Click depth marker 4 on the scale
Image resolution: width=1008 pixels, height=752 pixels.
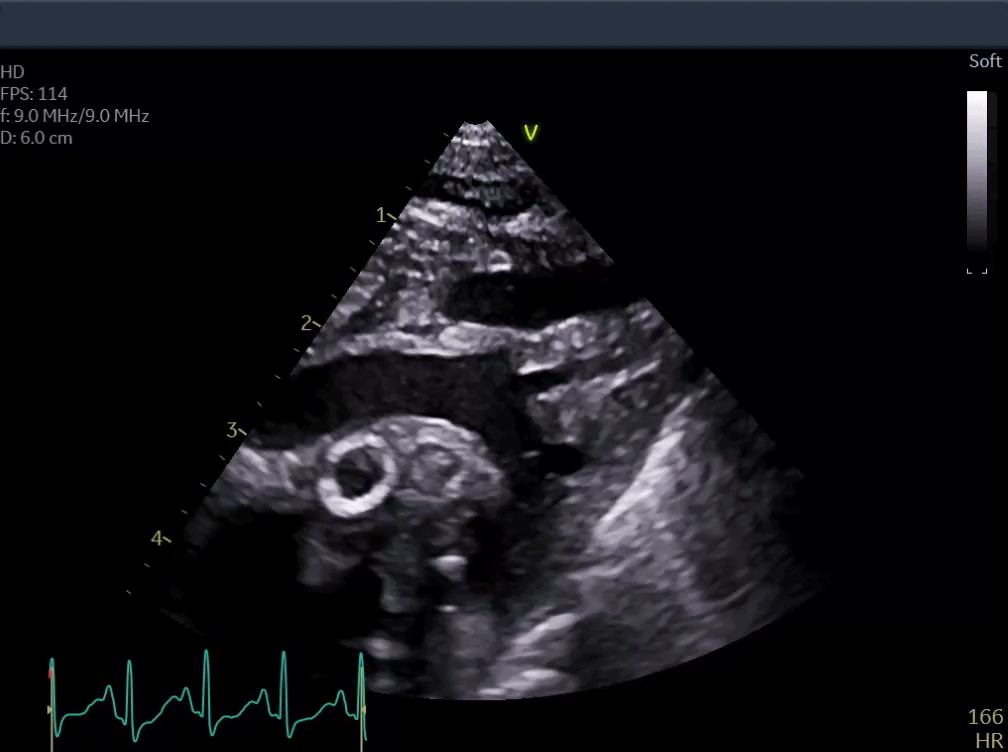(158, 539)
